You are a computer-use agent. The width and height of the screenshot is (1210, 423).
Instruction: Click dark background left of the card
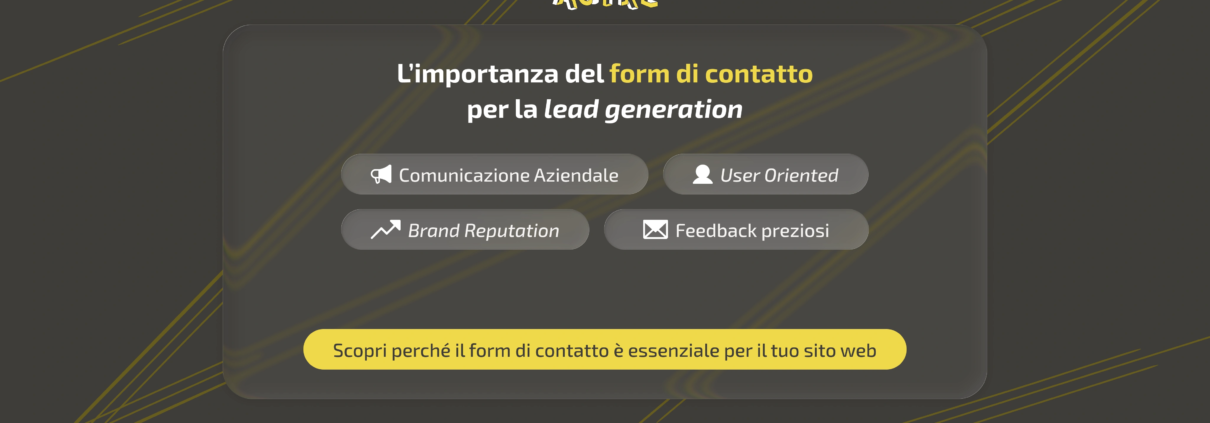pyautogui.click(x=110, y=220)
